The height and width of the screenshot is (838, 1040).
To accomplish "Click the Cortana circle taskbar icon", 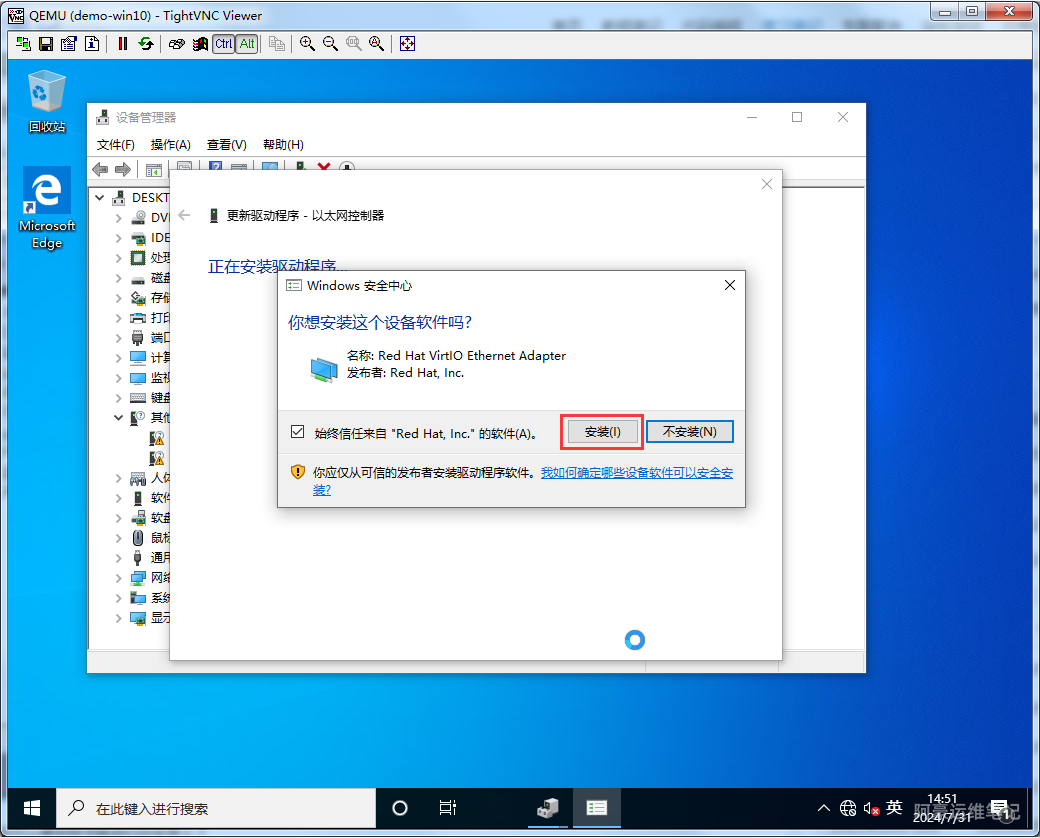I will [x=400, y=808].
